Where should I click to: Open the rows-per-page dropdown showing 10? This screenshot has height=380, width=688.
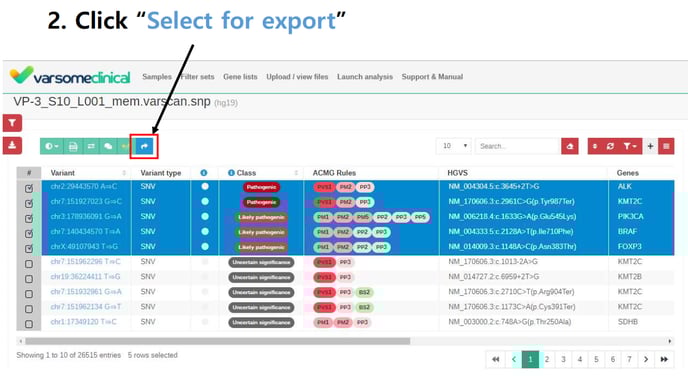[x=454, y=146]
